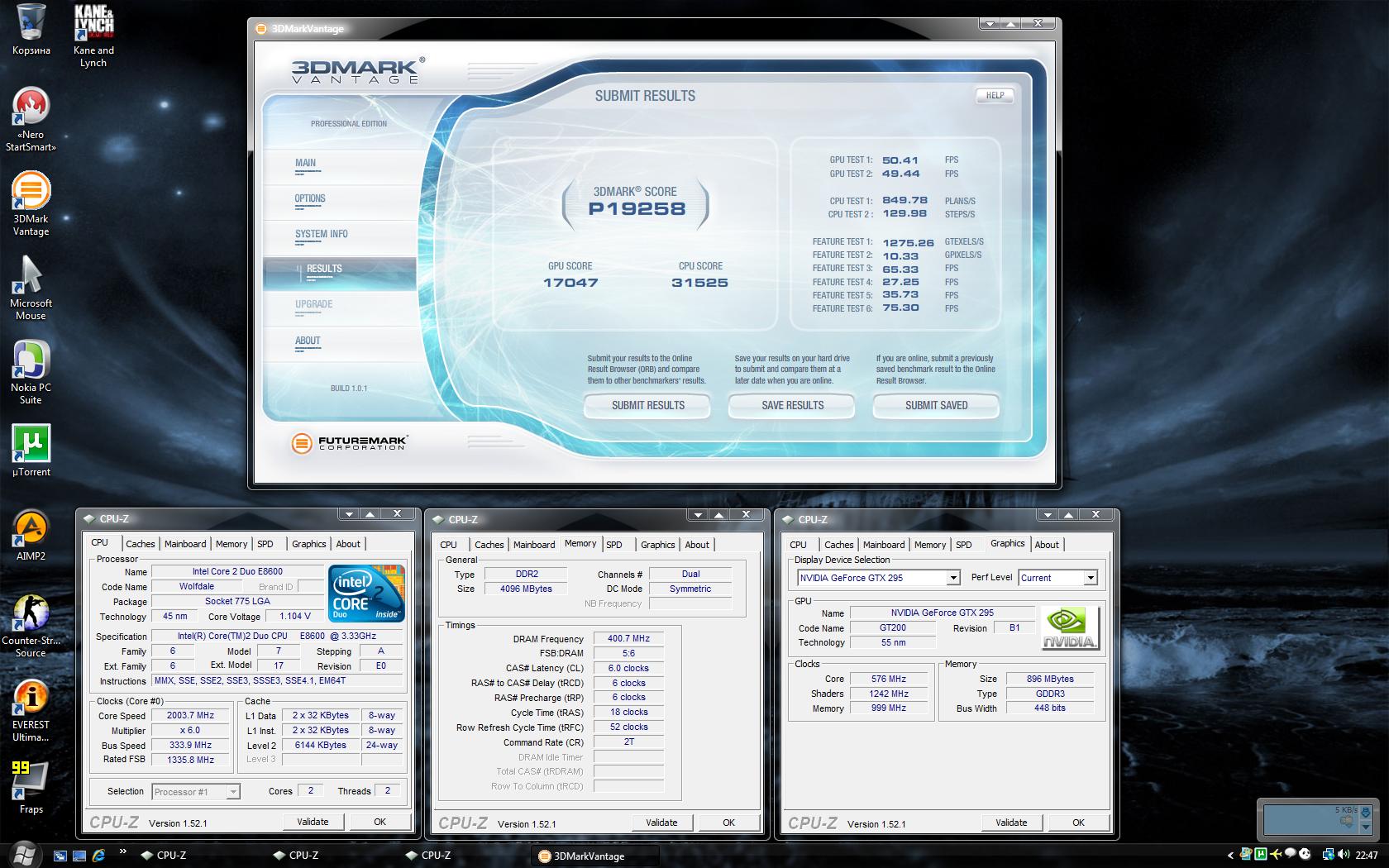Click the taskbar clock 22:47
Image resolution: width=1389 pixels, height=868 pixels.
1366,856
